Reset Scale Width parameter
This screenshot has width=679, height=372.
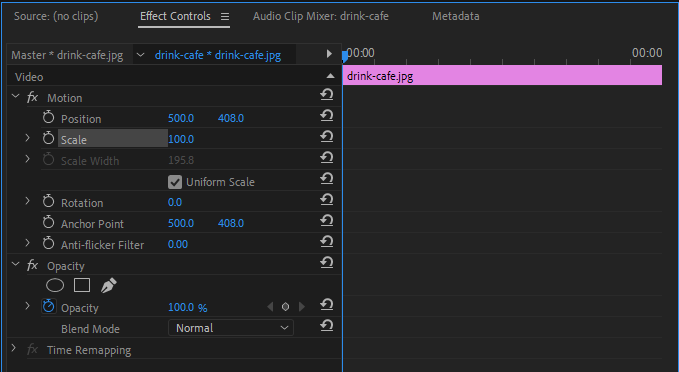coord(327,157)
